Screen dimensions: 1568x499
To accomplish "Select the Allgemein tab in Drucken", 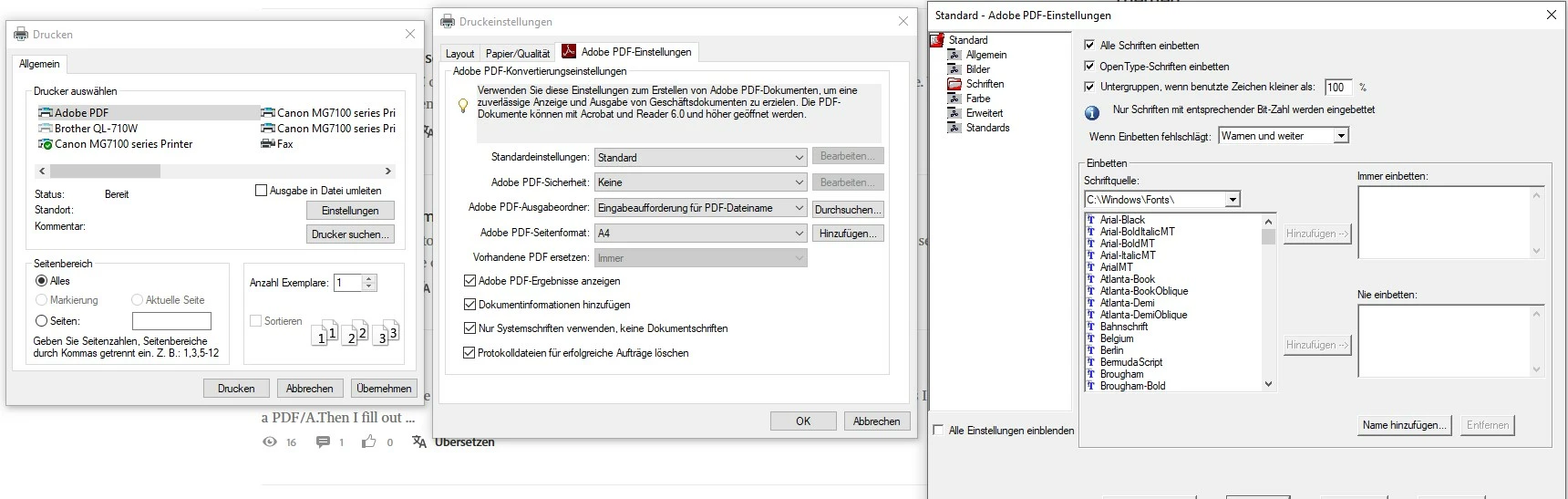I will pyautogui.click(x=39, y=64).
